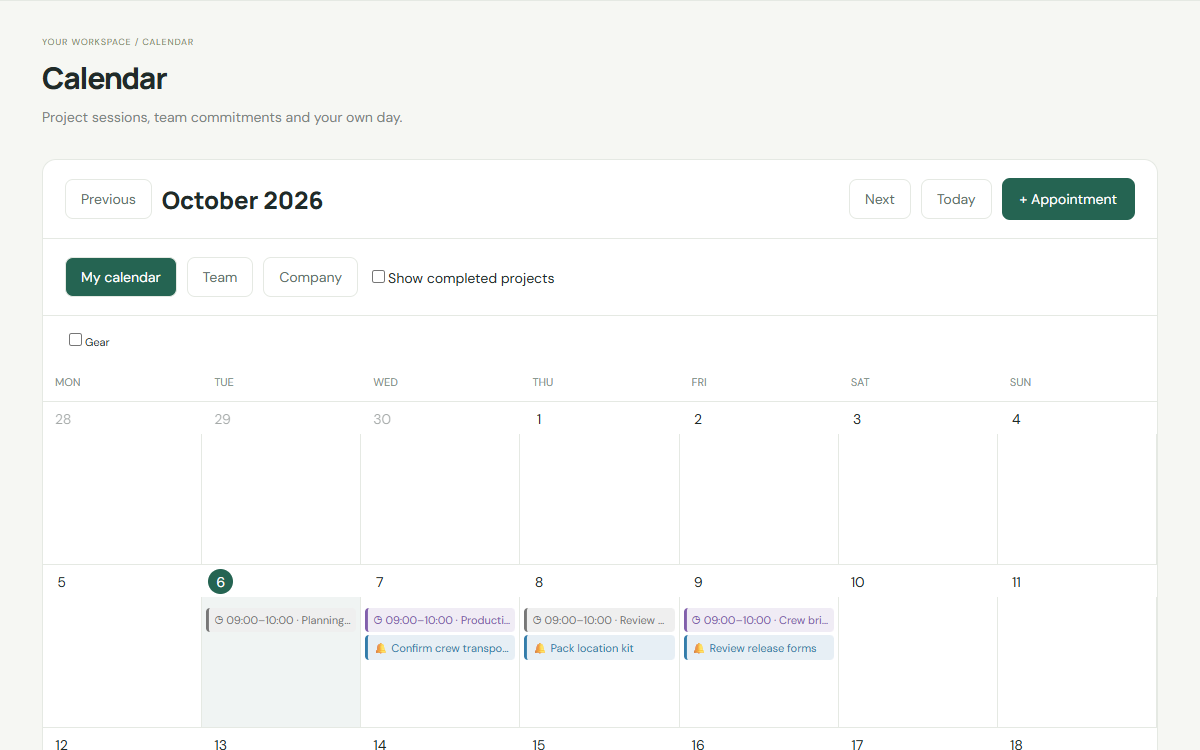
Task: Select greyed-out day 29
Action: point(222,419)
